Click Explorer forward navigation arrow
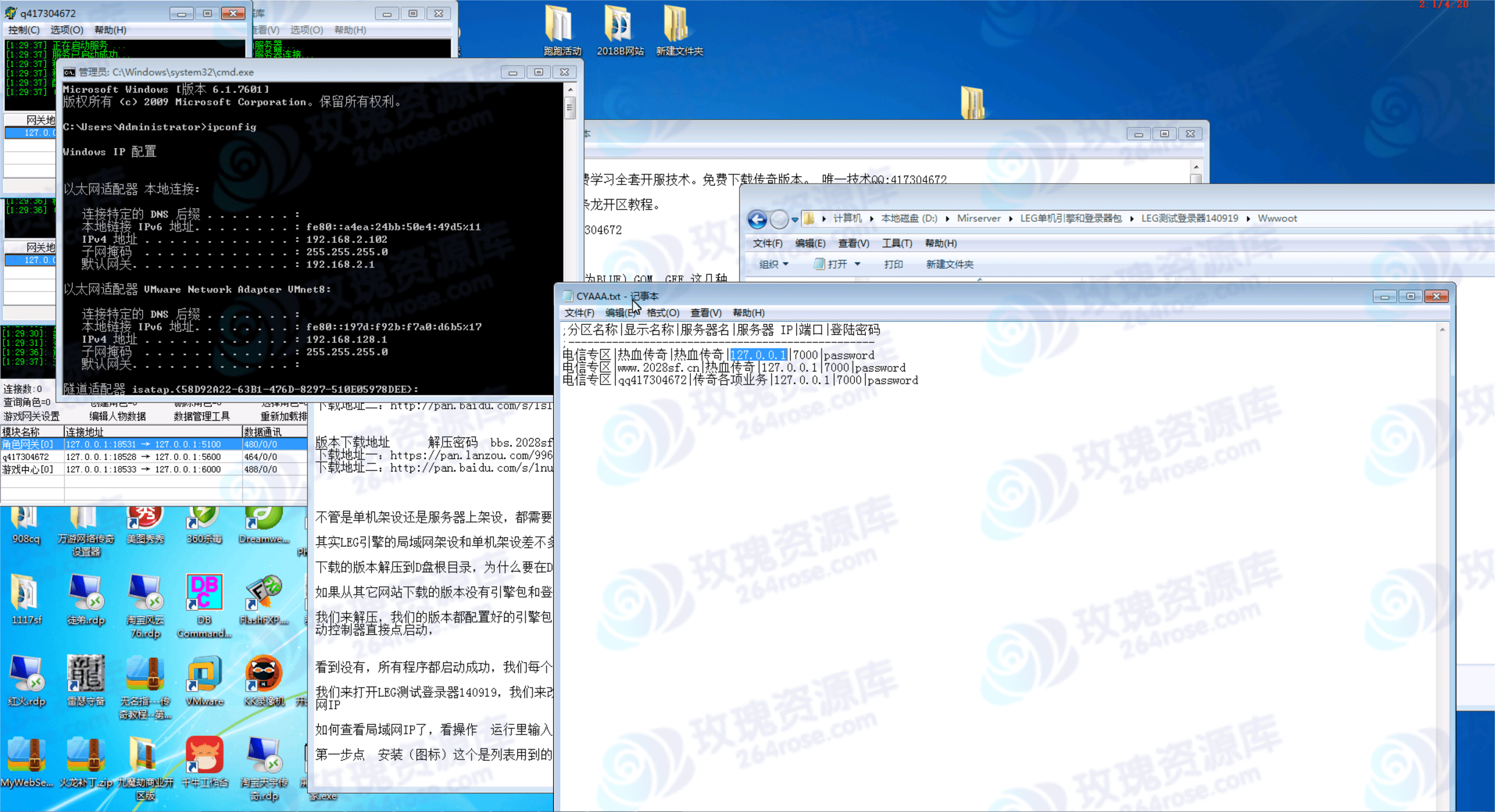Image resolution: width=1495 pixels, height=812 pixels. [779, 219]
